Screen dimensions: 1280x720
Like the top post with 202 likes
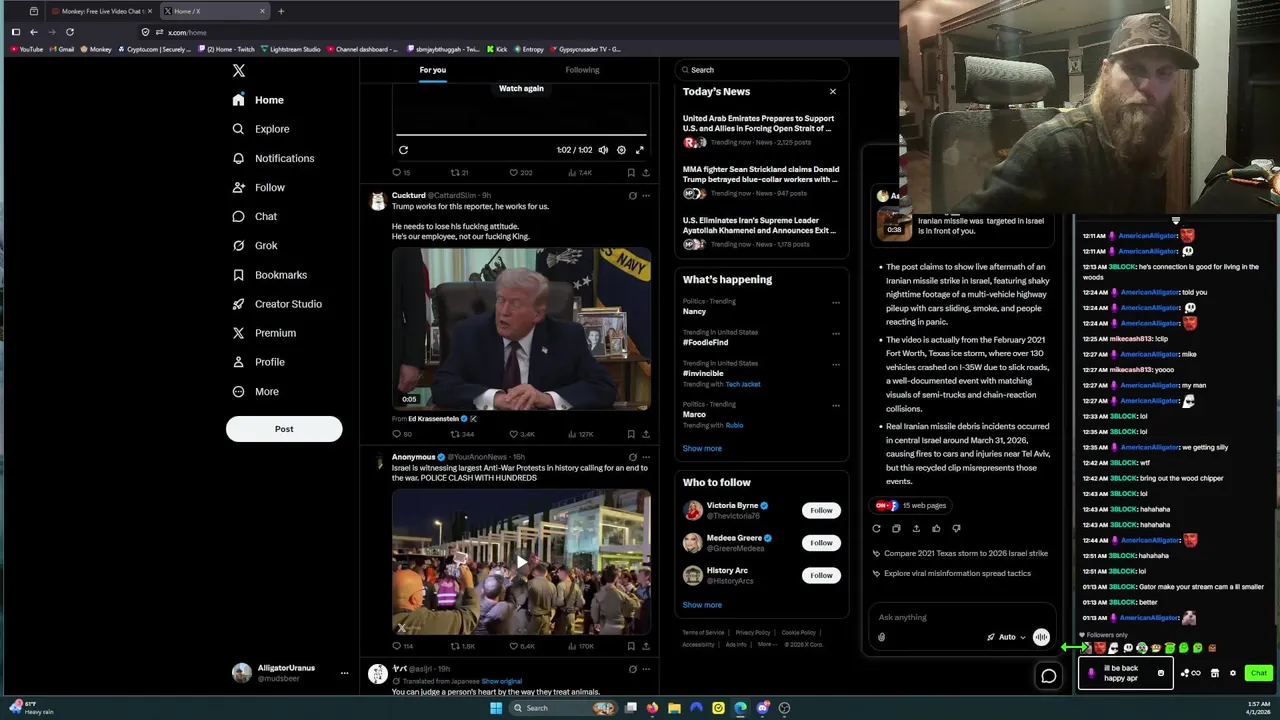coord(520,173)
